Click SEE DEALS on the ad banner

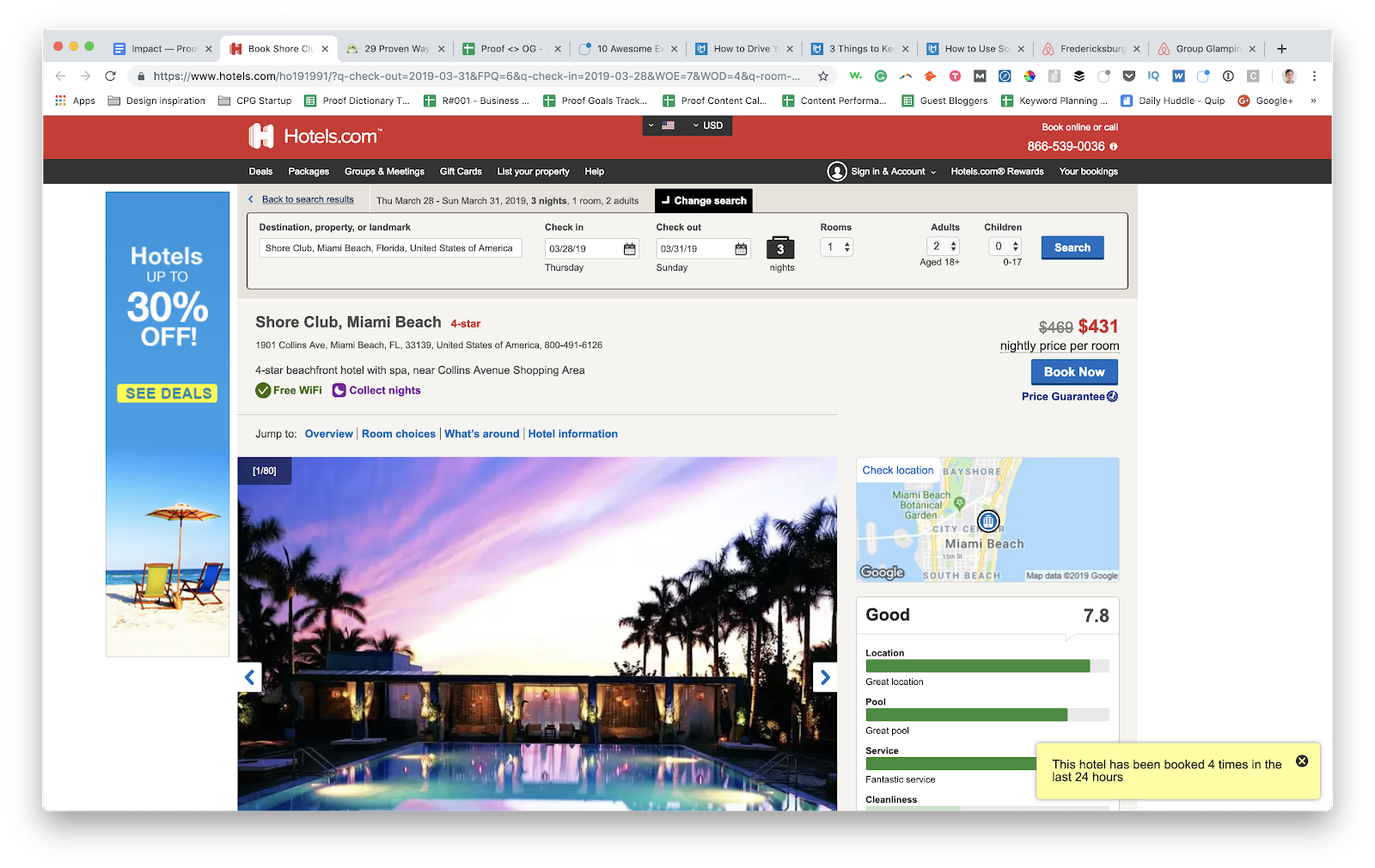pyautogui.click(x=168, y=394)
